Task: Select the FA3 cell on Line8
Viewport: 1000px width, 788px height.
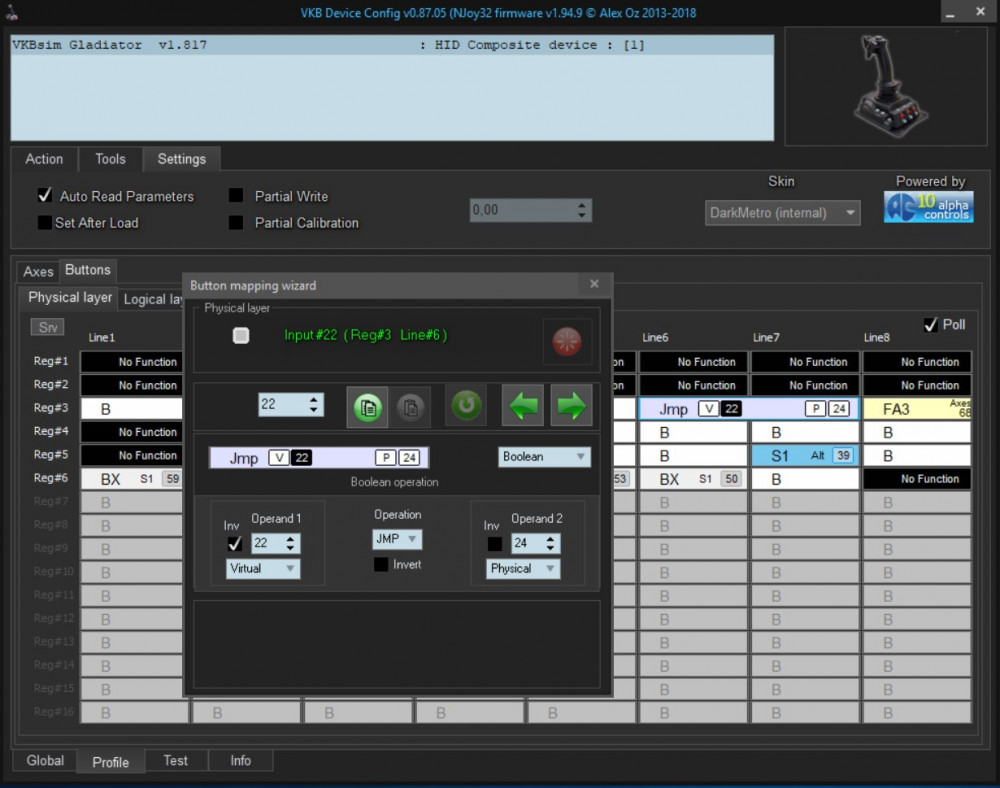Action: pos(916,409)
